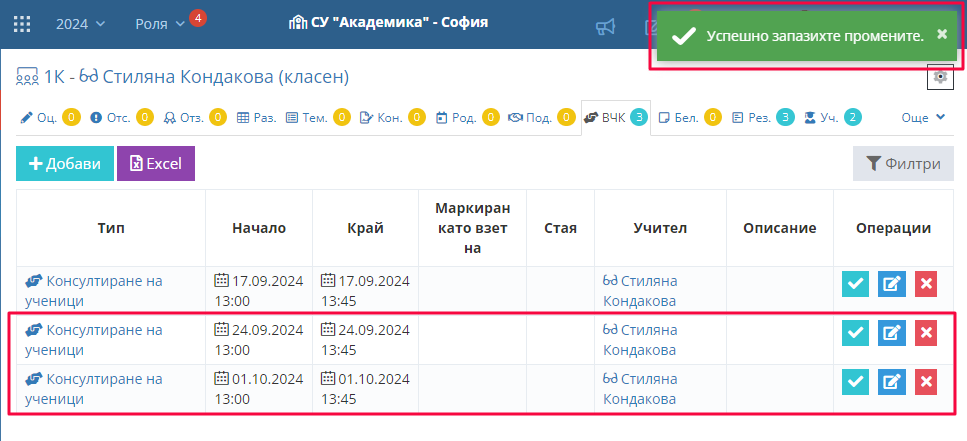967x441 pixels.
Task: Click the Добави add button
Action: pos(64,164)
